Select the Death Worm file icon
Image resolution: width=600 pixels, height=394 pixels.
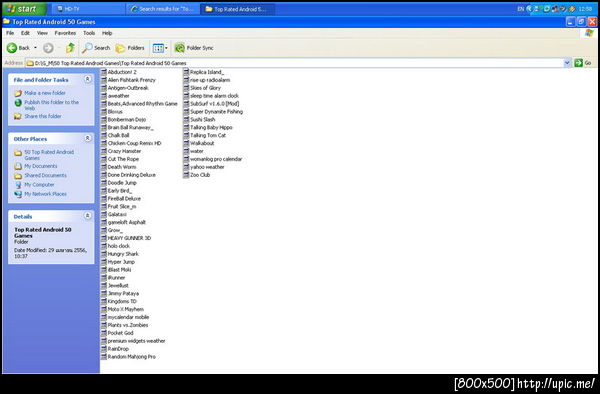click(x=104, y=167)
